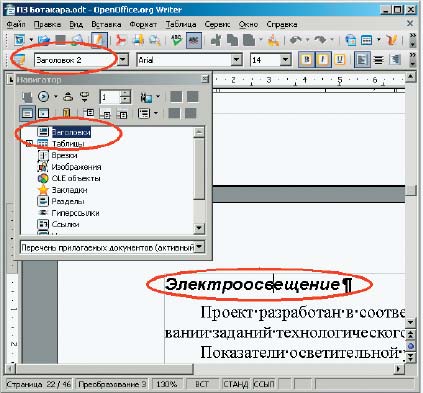Screen dimensions: 423x393
Task: Open the Таблица menu
Action: tap(181, 24)
